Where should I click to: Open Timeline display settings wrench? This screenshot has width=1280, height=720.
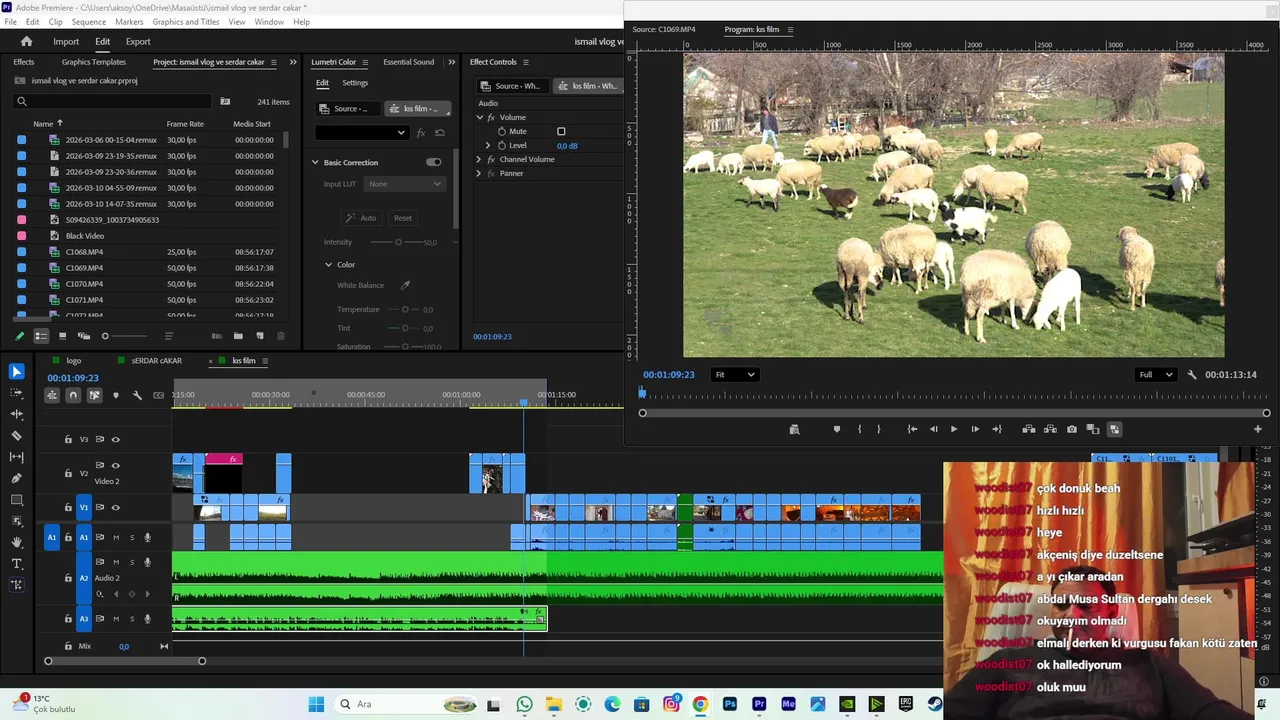coord(137,395)
